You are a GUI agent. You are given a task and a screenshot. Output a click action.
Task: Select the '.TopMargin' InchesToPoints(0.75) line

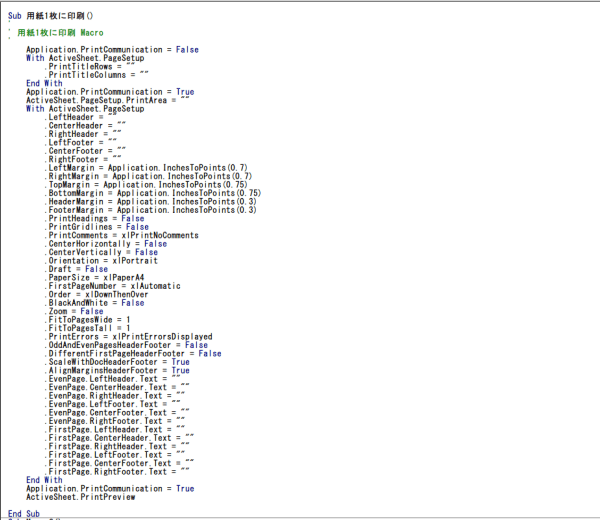pyautogui.click(x=146, y=184)
